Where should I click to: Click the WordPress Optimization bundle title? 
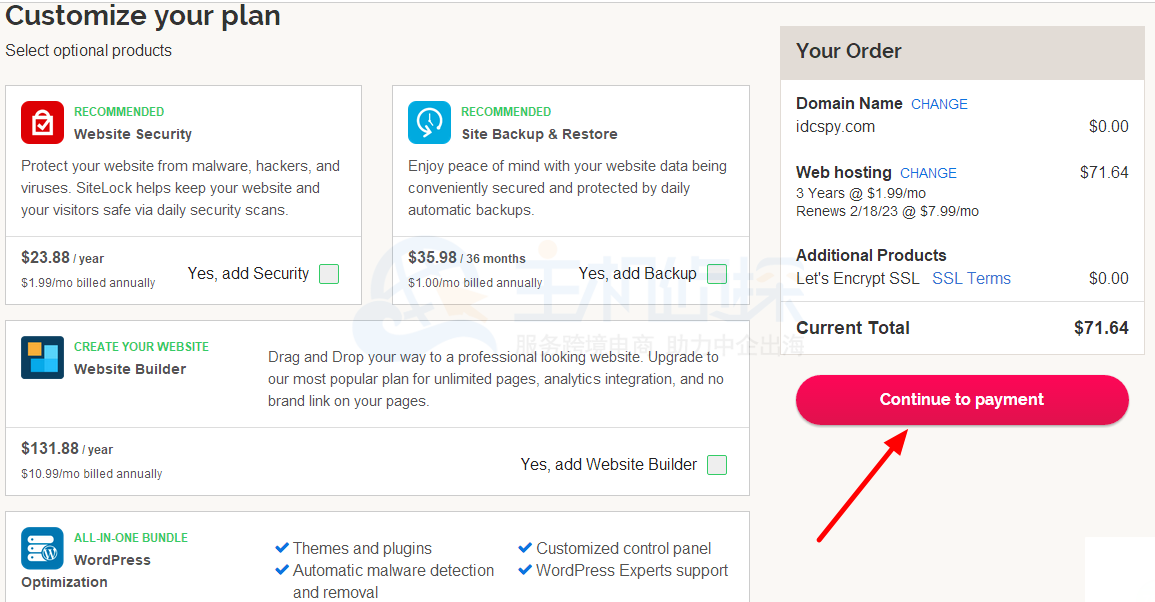[x=85, y=571]
